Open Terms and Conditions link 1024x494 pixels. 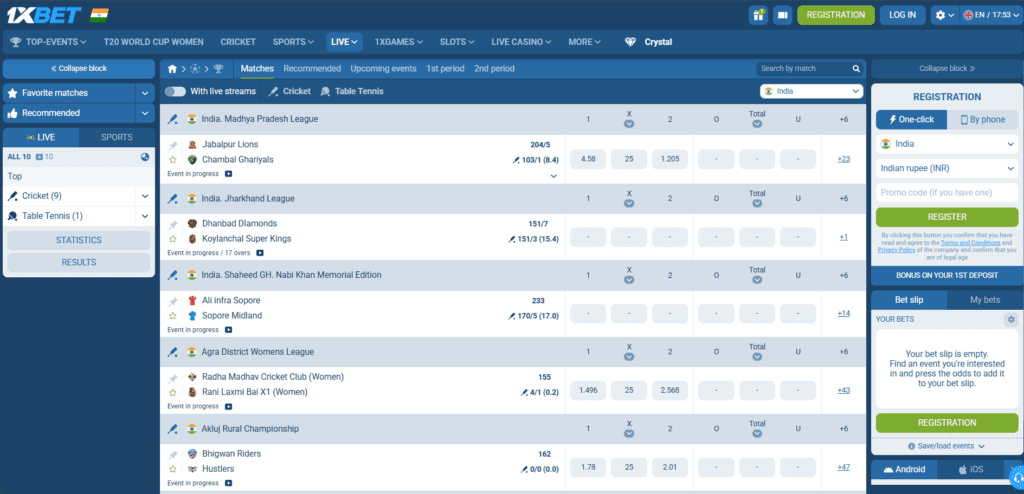[970, 242]
